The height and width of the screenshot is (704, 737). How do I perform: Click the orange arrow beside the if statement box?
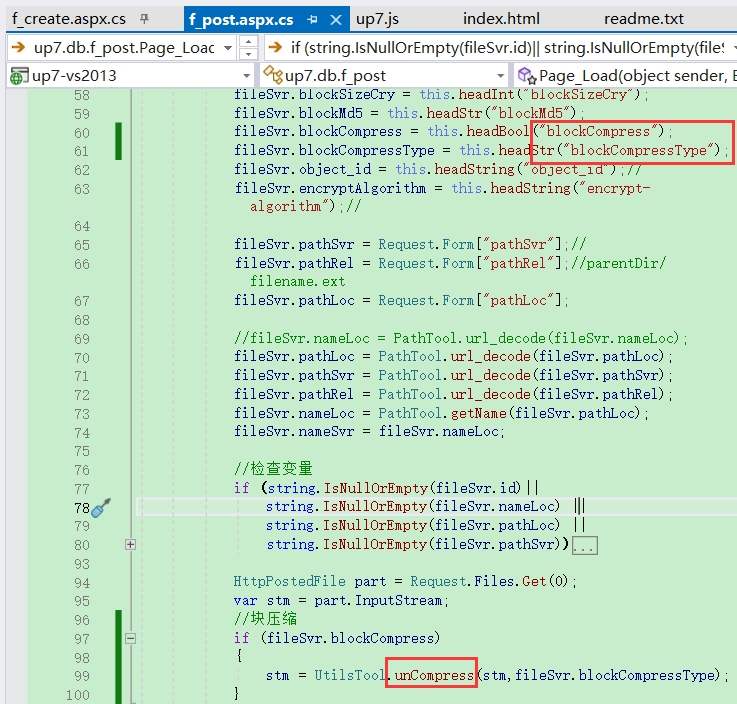pyautogui.click(x=275, y=47)
